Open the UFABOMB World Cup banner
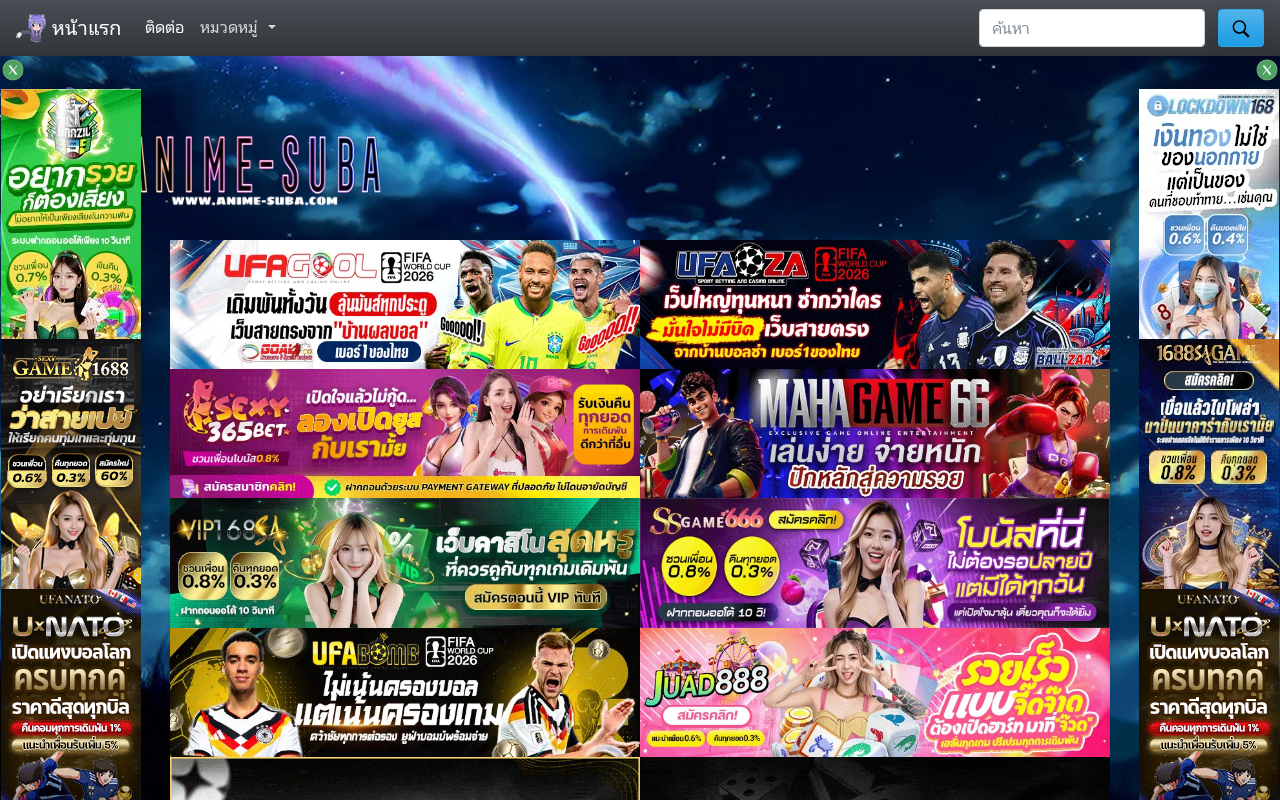The width and height of the screenshot is (1280, 800). coord(405,692)
